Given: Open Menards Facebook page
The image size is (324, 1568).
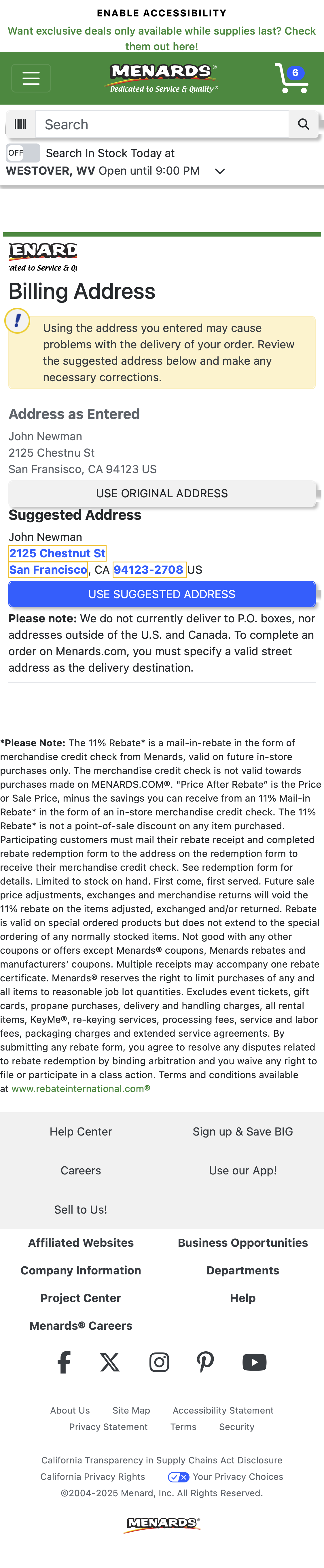Looking at the screenshot, I should coord(64,1362).
